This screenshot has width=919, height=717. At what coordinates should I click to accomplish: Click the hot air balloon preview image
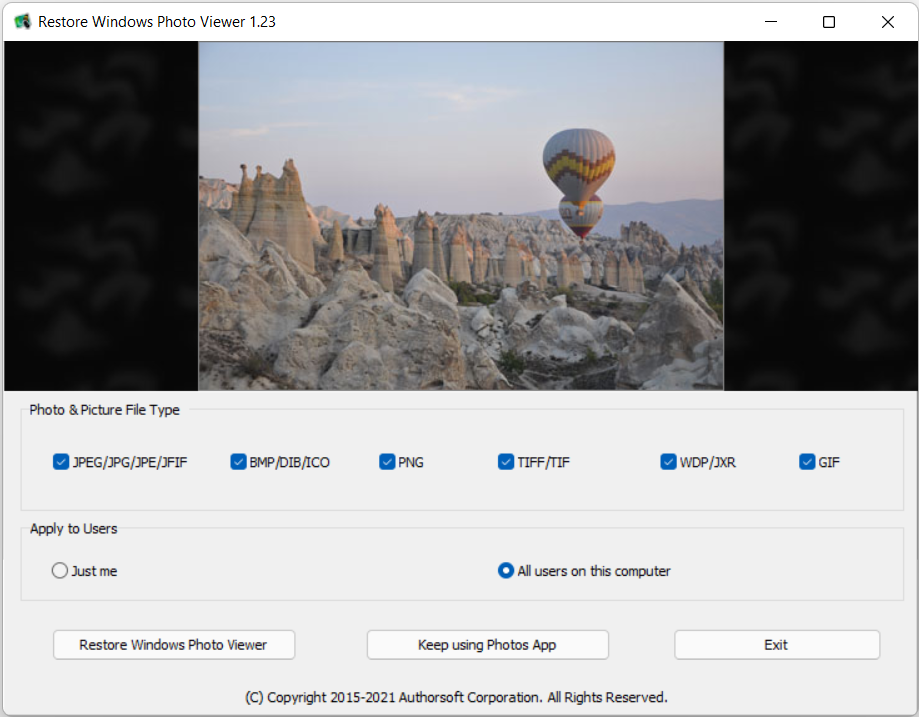click(x=461, y=216)
